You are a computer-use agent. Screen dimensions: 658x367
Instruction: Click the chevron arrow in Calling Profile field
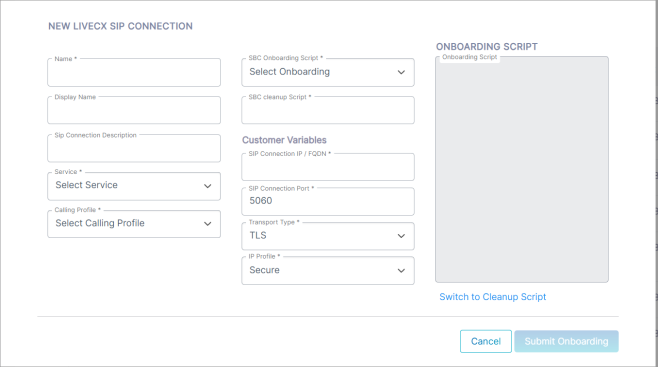(207, 224)
